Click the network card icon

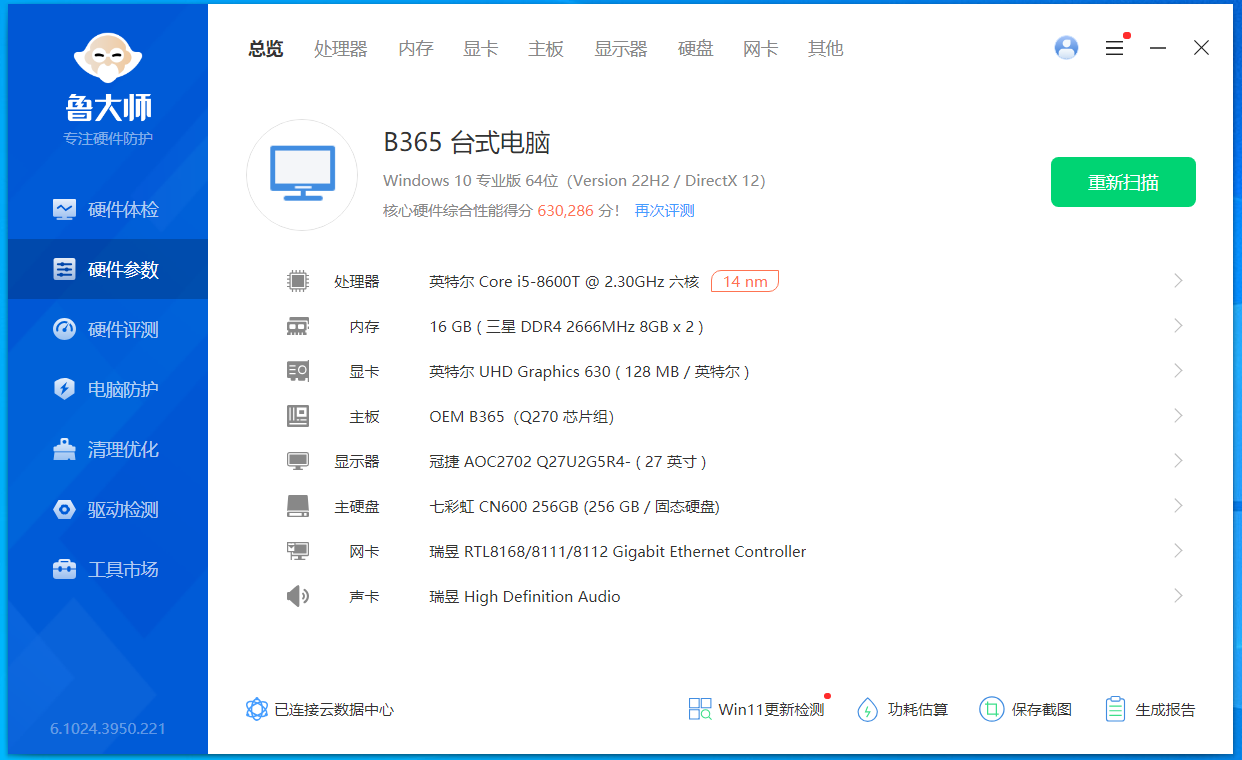pyautogui.click(x=298, y=551)
